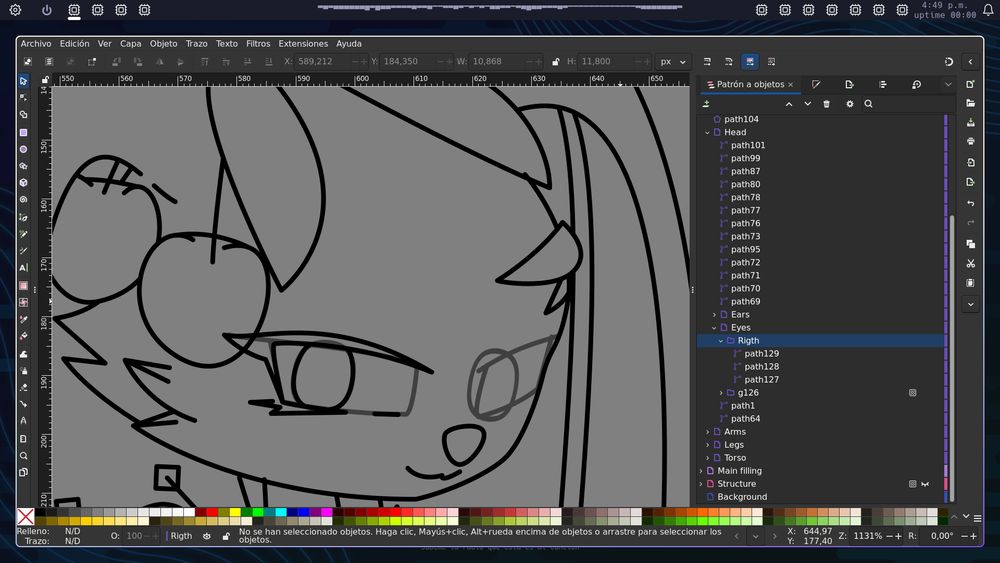Open the Fill and Stroke dialog tab

tap(816, 84)
